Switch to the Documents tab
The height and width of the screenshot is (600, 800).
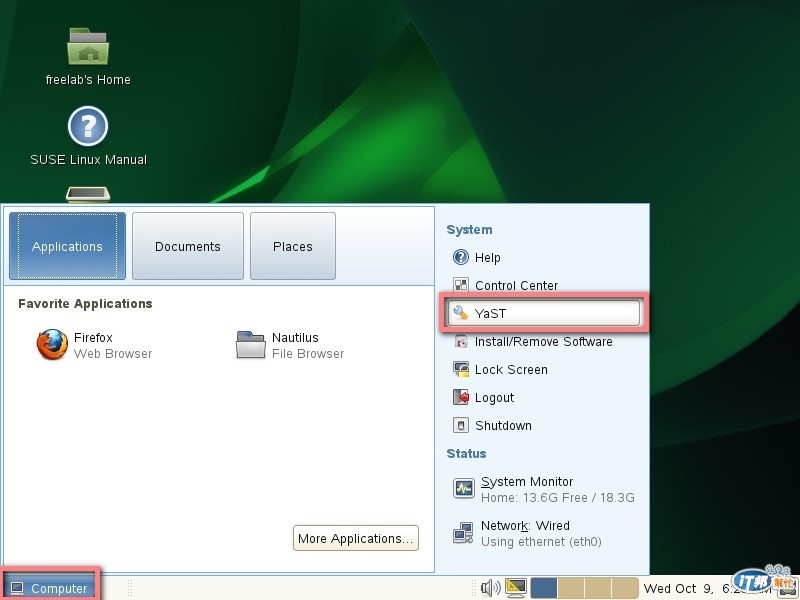coord(188,246)
